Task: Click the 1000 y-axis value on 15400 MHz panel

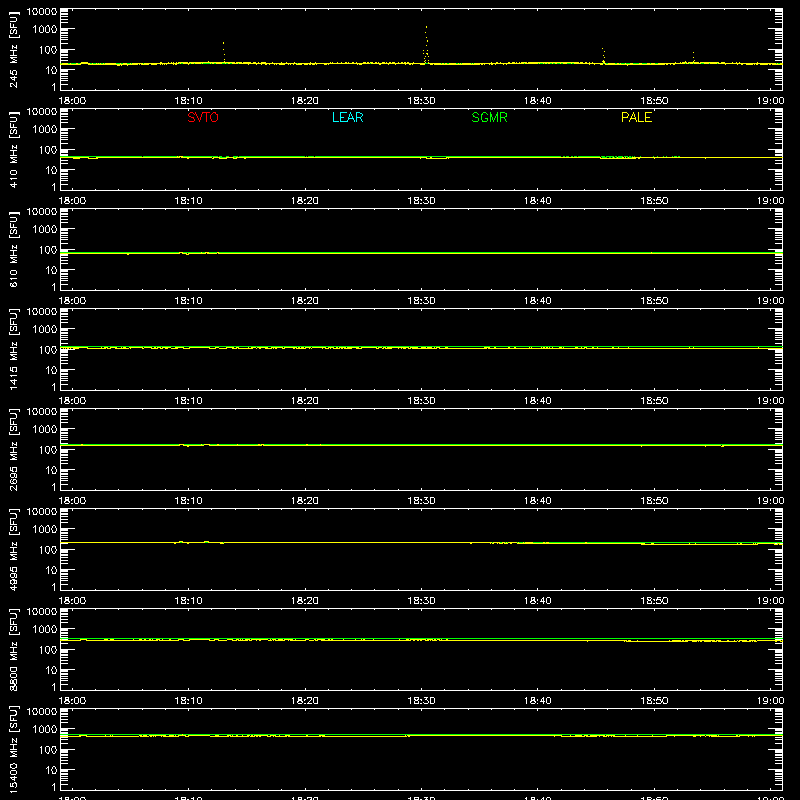Action: (x=45, y=730)
